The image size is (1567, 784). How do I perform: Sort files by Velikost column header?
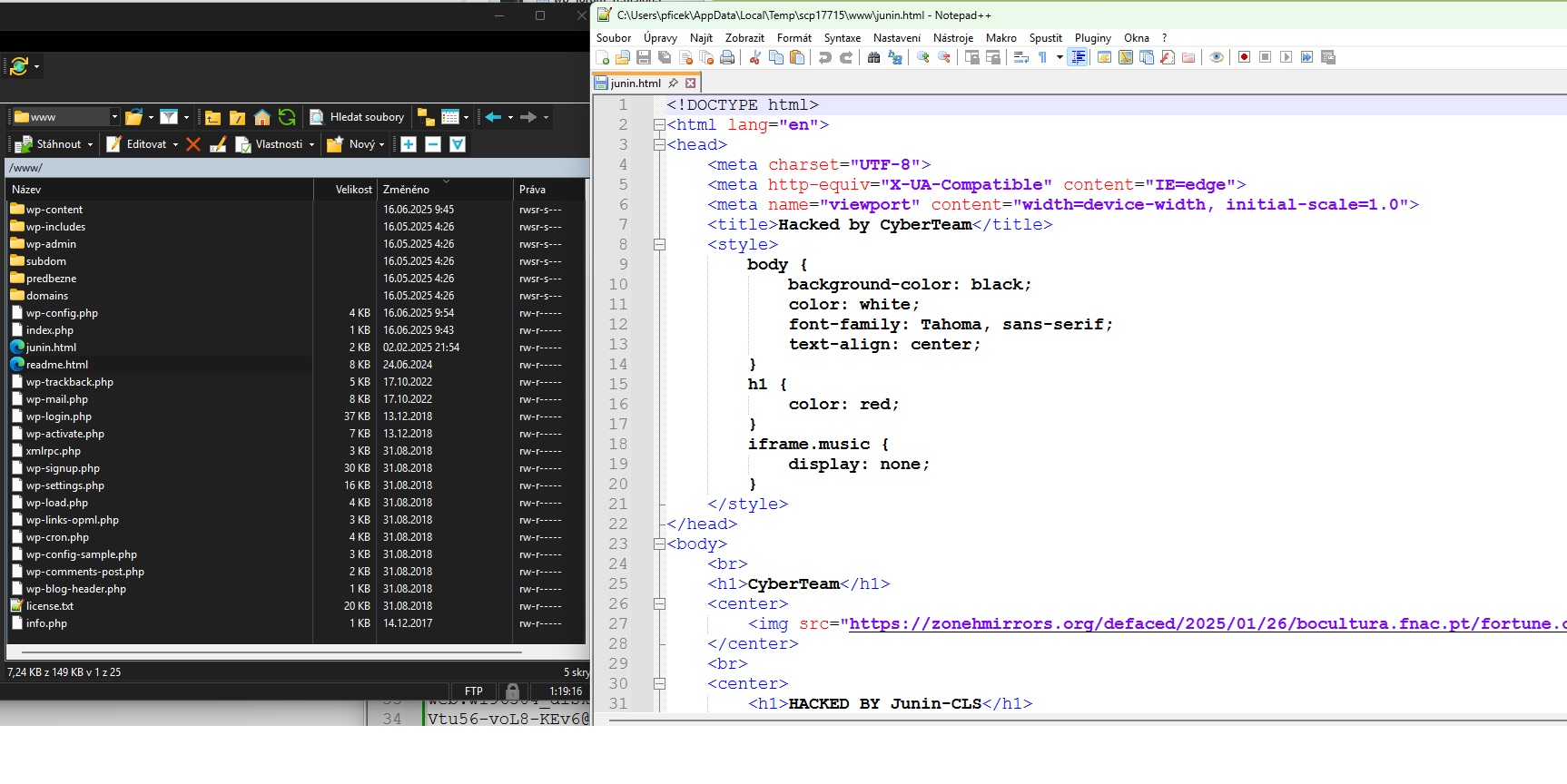click(353, 190)
